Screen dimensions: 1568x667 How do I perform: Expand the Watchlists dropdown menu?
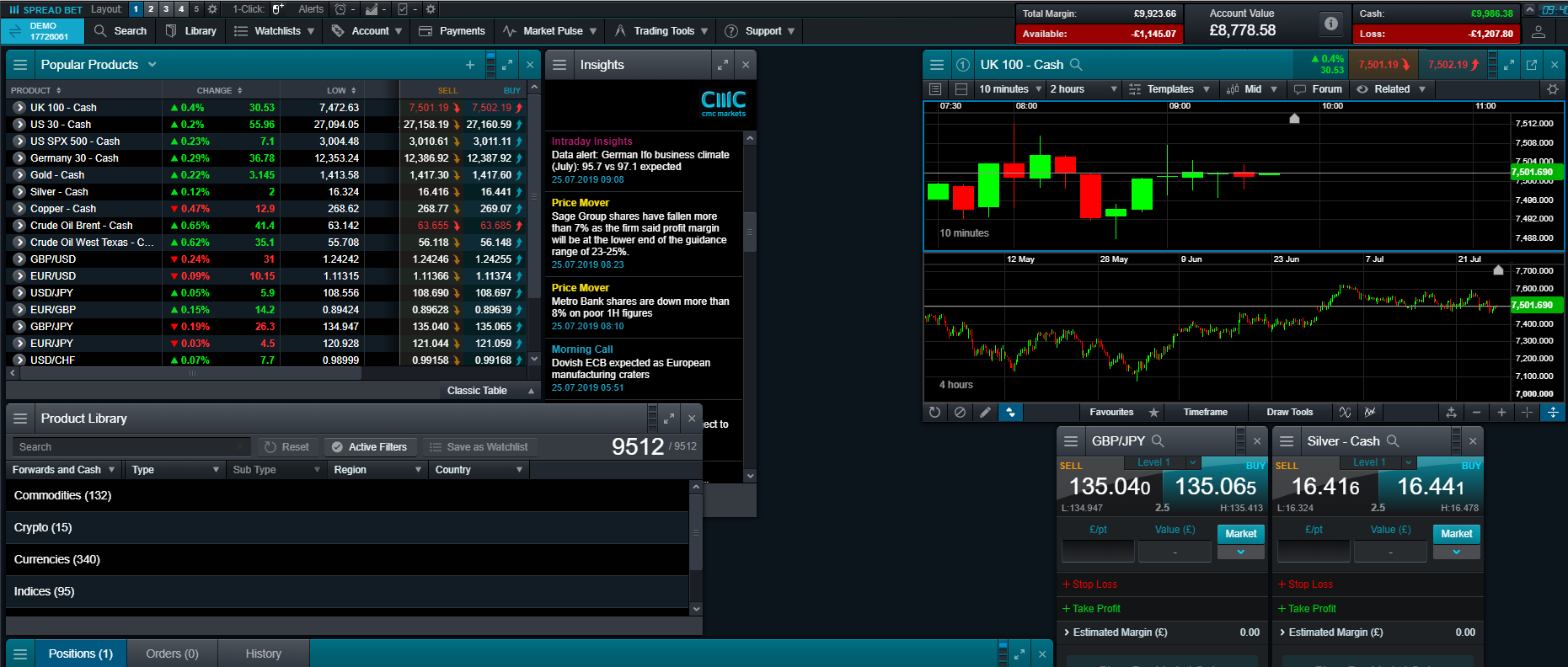tap(275, 31)
